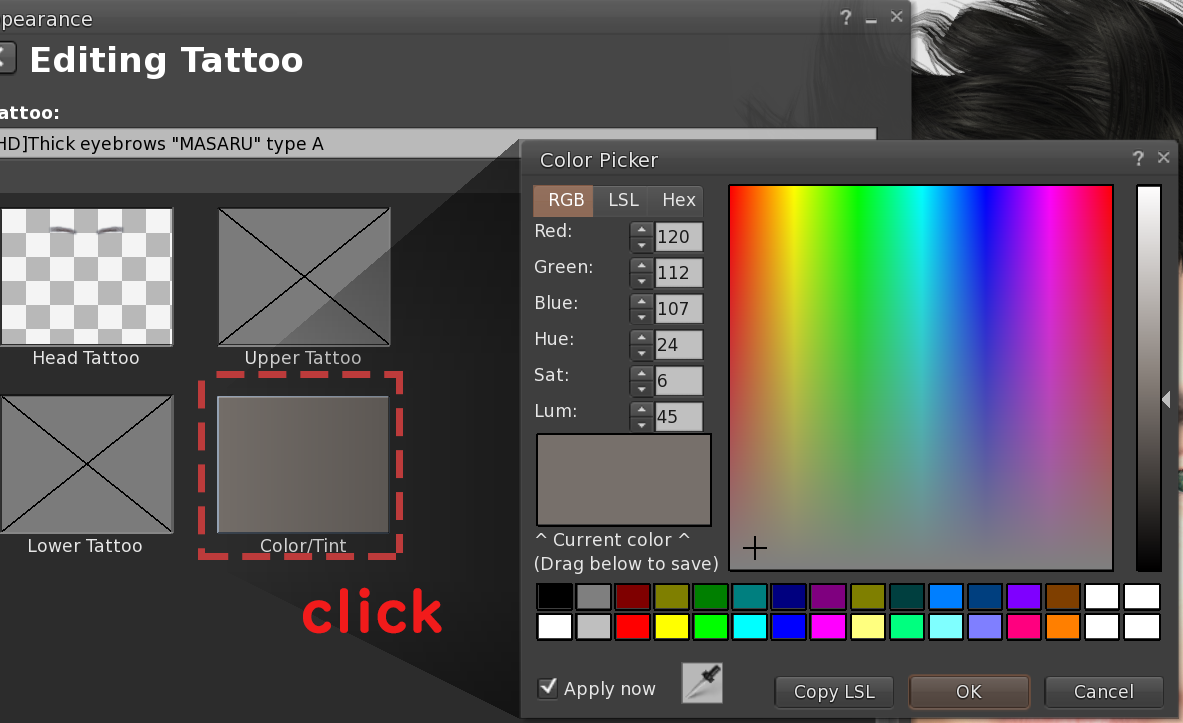Select the periwinkle palette swatch
Screen dimensions: 1183x723
point(985,626)
